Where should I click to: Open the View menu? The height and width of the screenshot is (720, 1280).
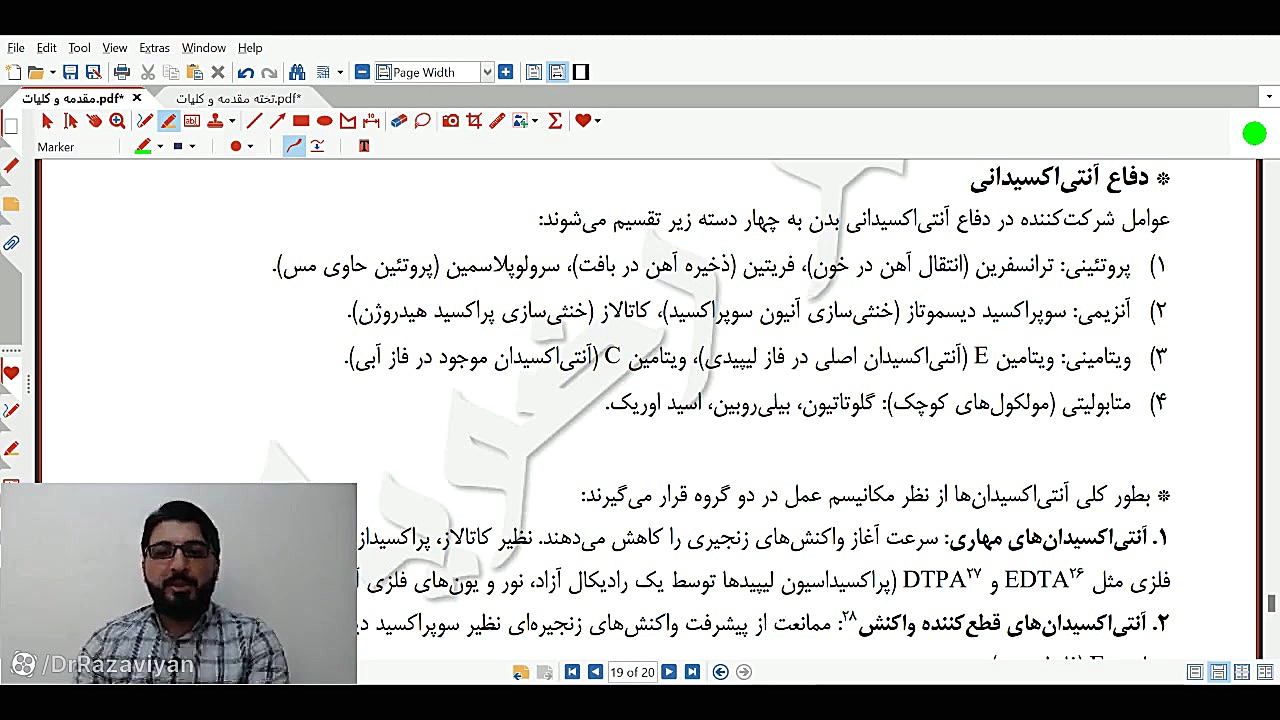click(115, 48)
